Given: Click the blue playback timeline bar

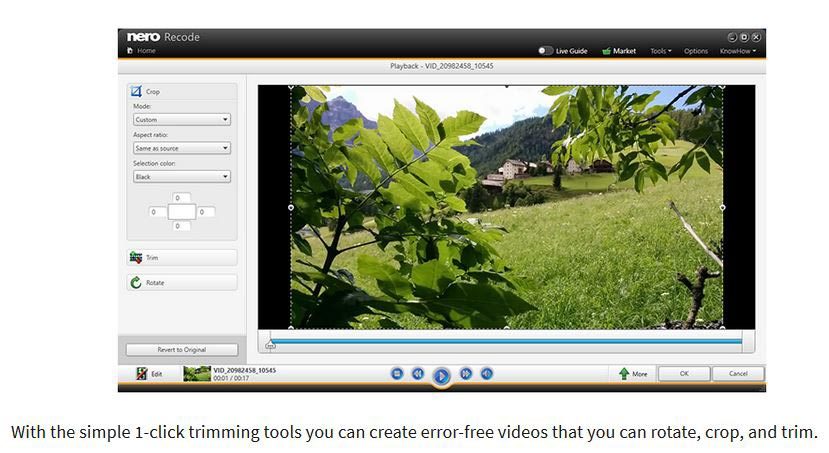Looking at the screenshot, I should pos(506,342).
